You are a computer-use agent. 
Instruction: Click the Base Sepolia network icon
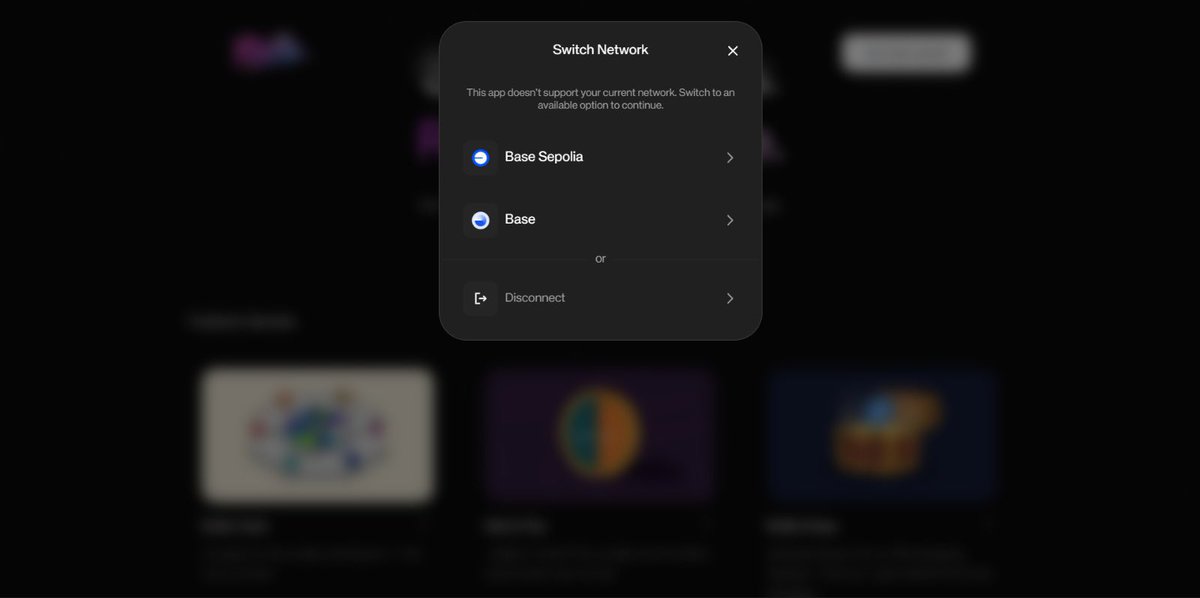click(x=480, y=158)
